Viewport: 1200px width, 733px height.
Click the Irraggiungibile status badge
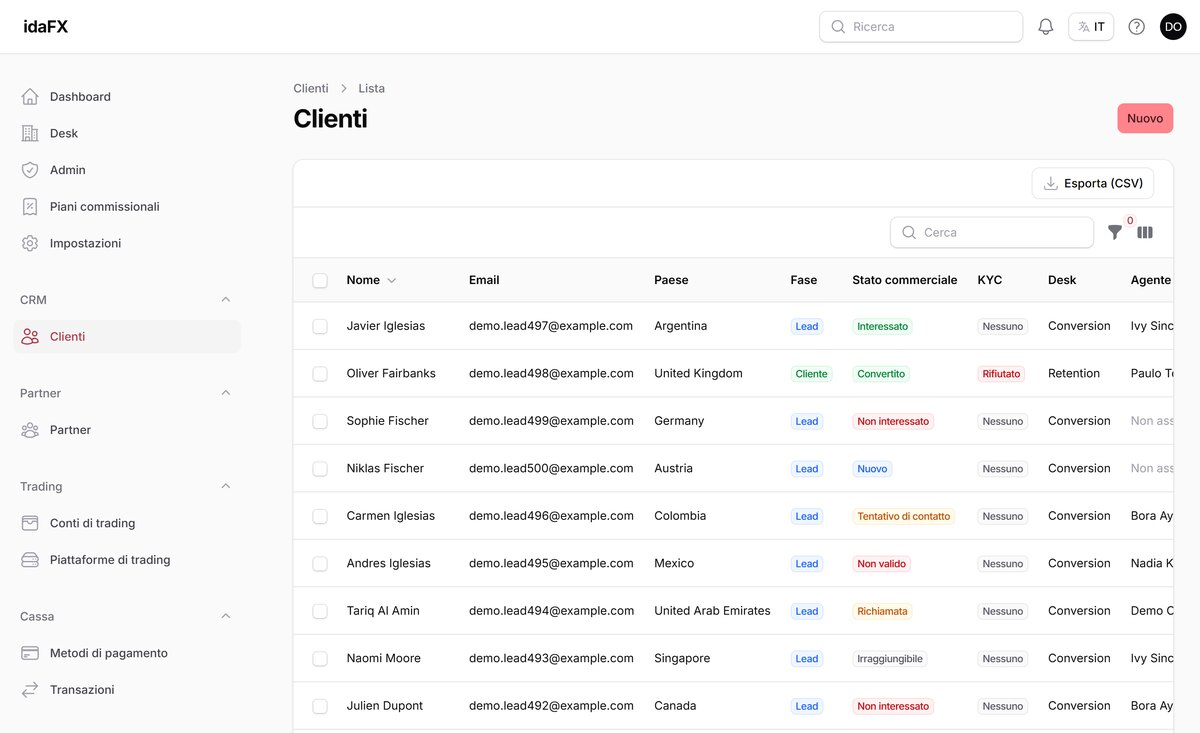[890, 659]
